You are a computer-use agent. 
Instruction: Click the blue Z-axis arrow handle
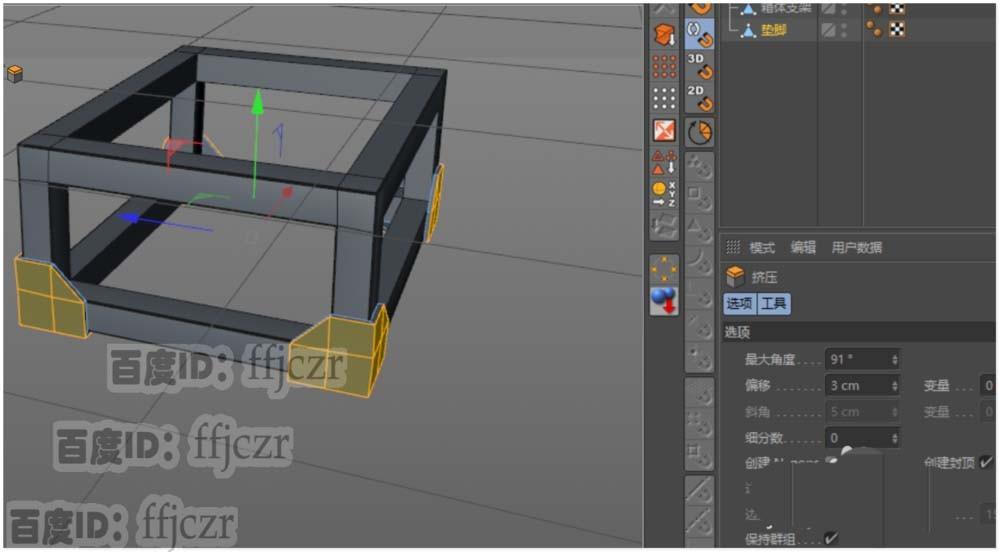tap(129, 218)
